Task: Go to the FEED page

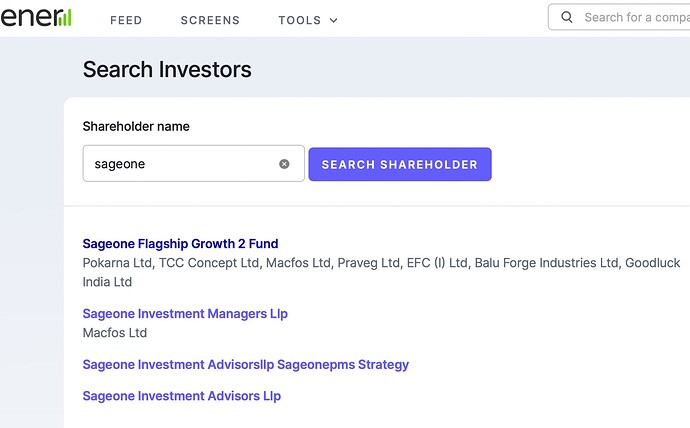Action: (126, 20)
